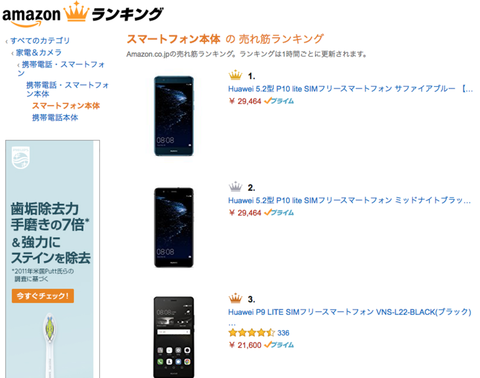This screenshot has height=378, width=480.
Task: Click the silver crown beside rank 2
Action: tap(235, 187)
